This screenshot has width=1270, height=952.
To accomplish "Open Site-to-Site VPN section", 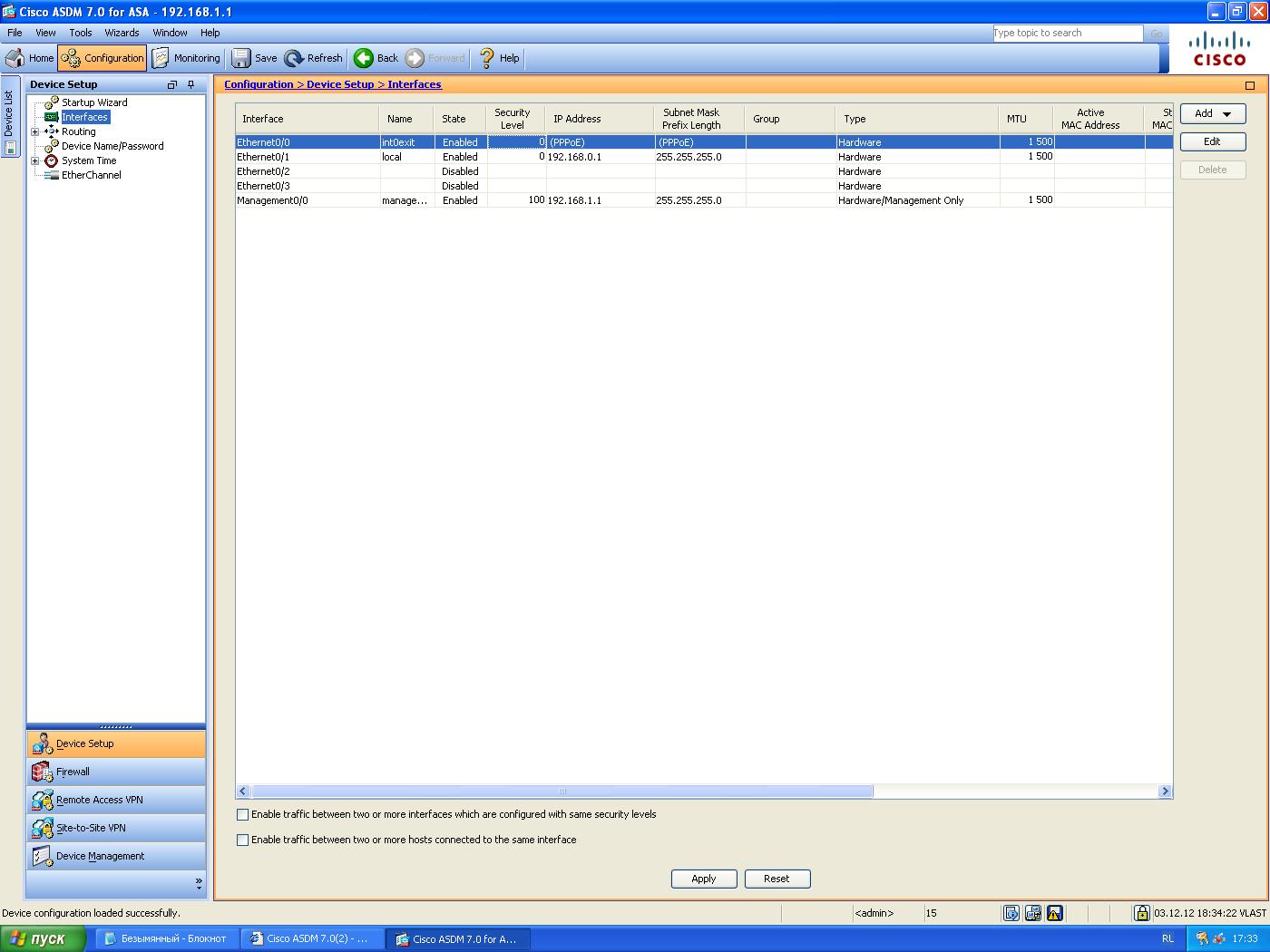I will click(x=116, y=828).
